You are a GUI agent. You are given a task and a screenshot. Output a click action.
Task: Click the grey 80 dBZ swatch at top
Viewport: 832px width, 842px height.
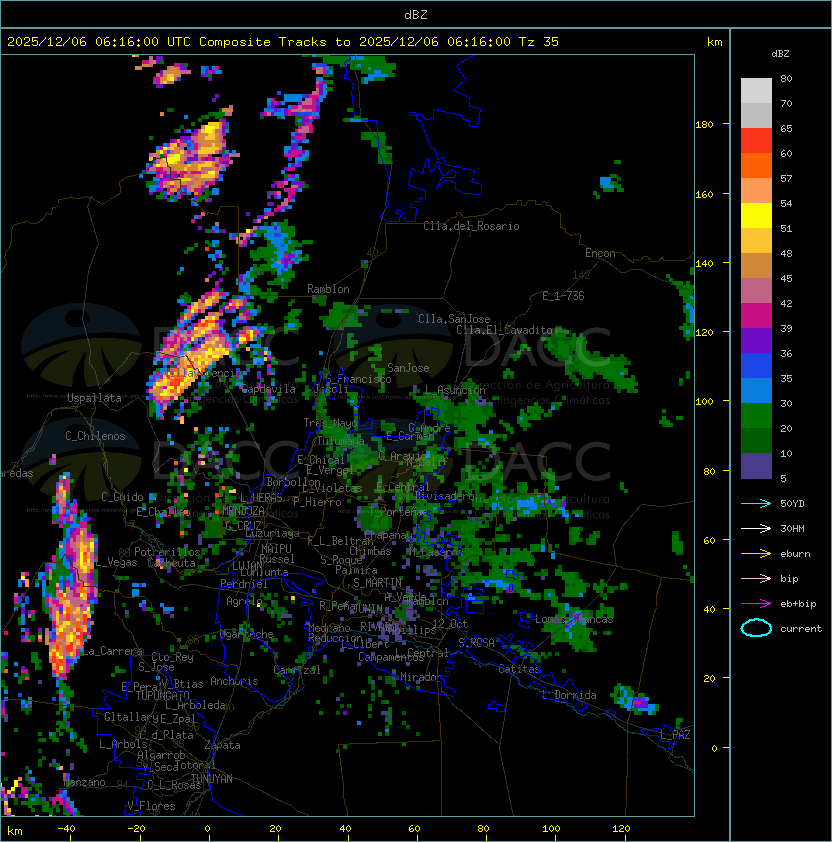(x=756, y=90)
